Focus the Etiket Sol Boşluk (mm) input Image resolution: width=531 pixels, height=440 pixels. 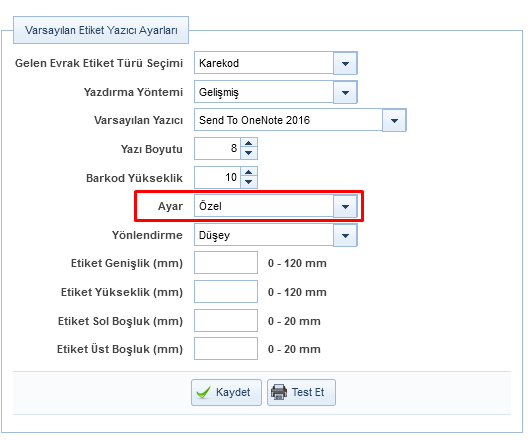click(226, 320)
